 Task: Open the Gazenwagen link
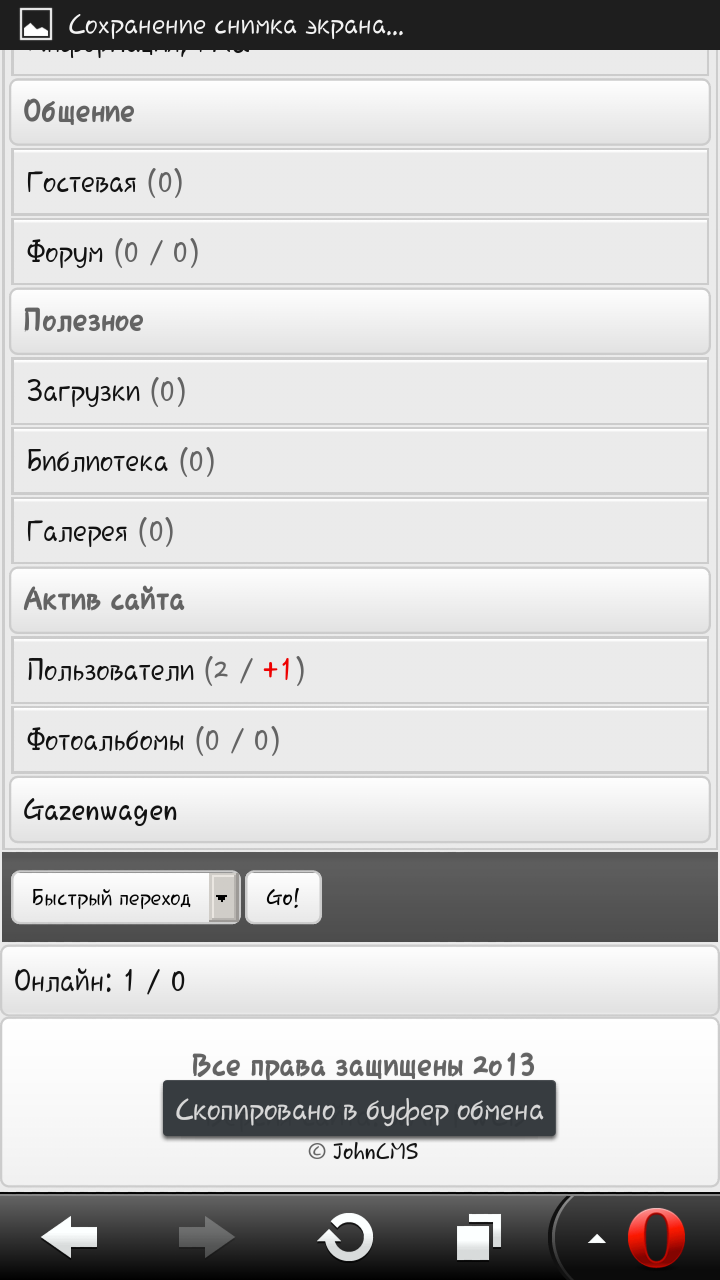[100, 810]
